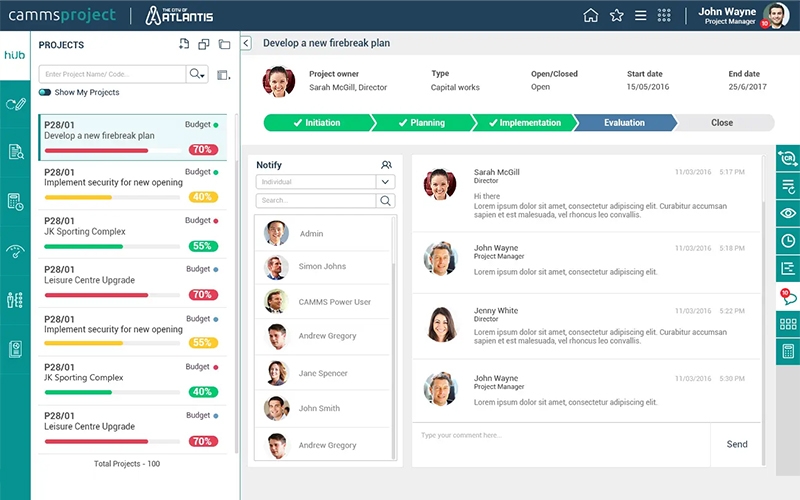Click the duplicate windows icon in Projects header
Viewport: 800px width, 500px height.
point(204,44)
